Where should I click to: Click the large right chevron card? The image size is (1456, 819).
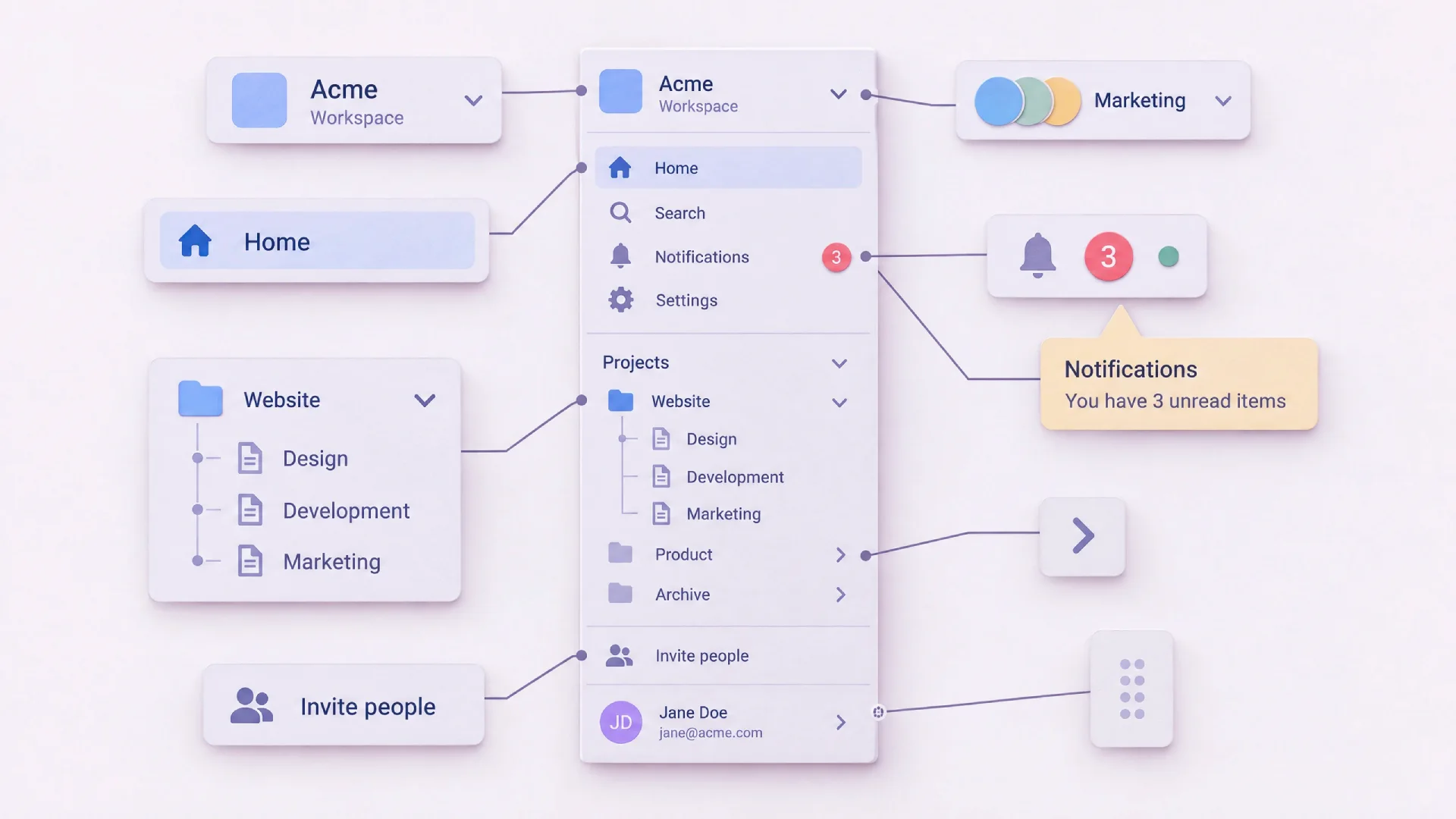tap(1082, 536)
